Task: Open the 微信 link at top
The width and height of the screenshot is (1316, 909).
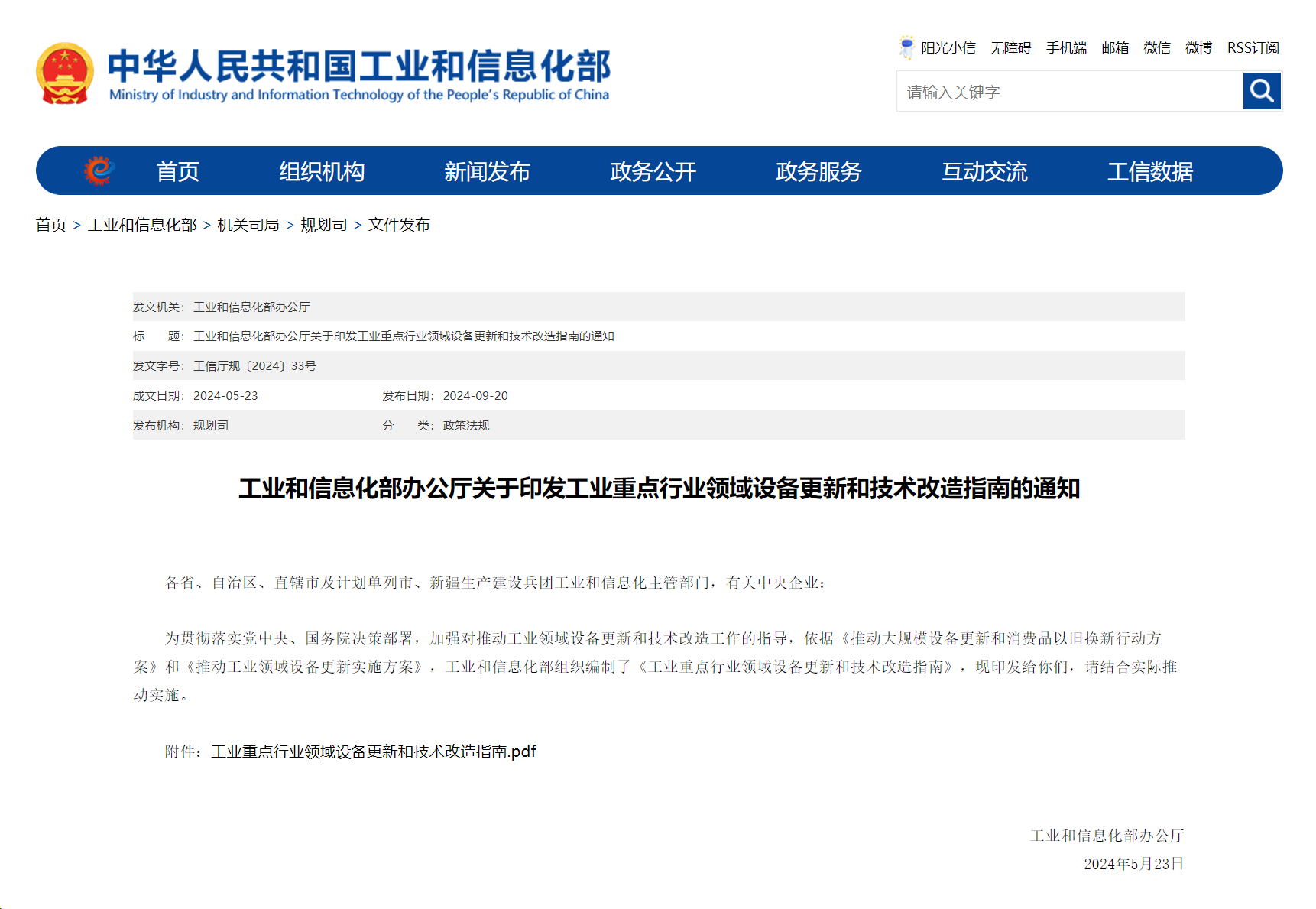Action: pos(1157,48)
